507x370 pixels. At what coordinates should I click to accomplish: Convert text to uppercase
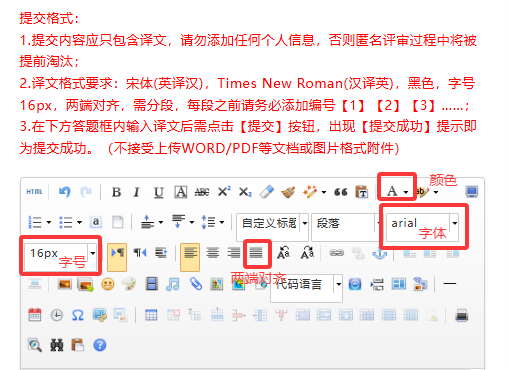click(x=284, y=253)
